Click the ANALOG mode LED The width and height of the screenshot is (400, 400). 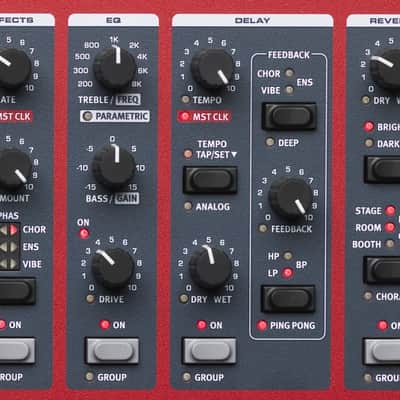[188, 206]
